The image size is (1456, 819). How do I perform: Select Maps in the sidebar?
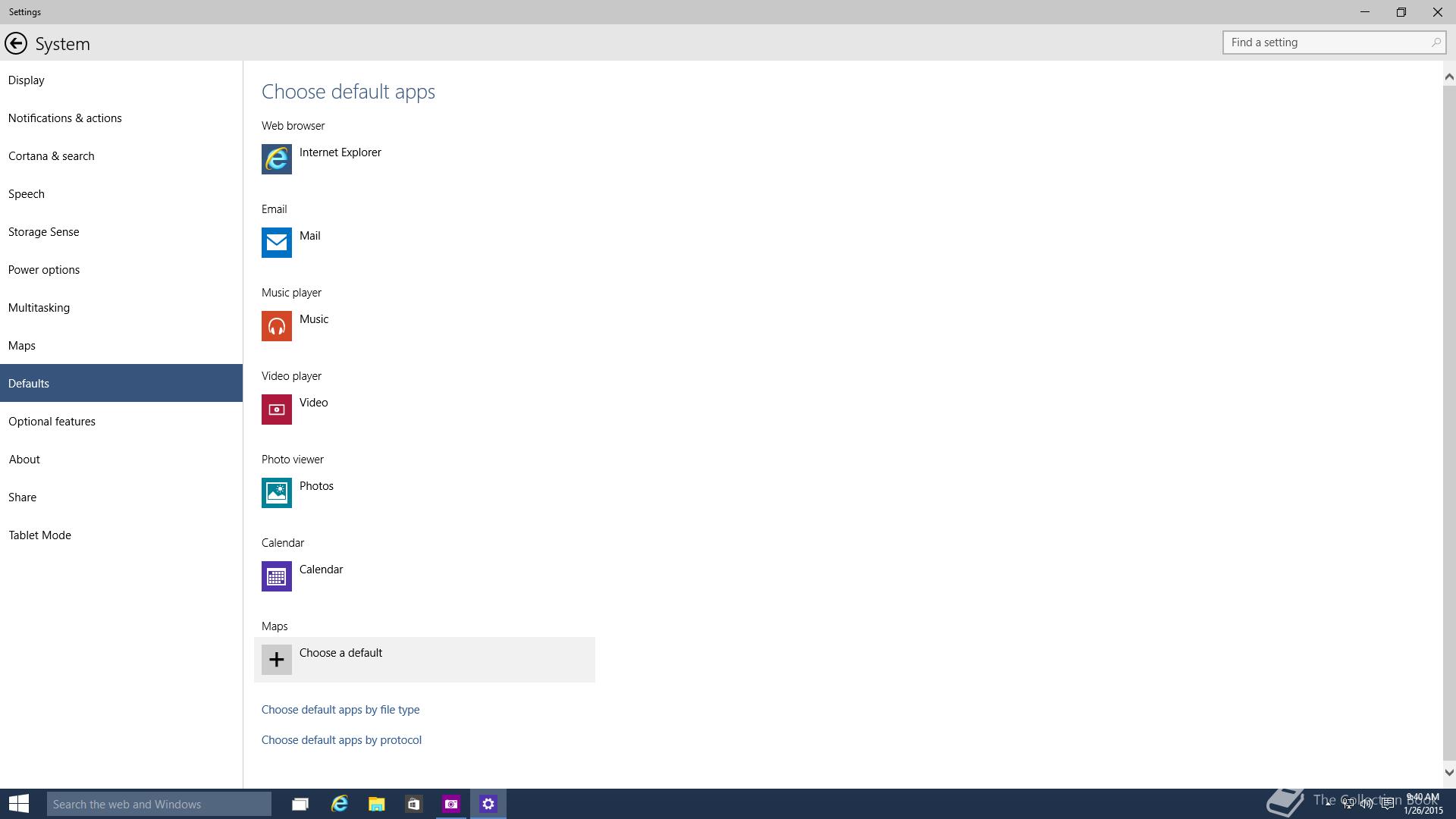(x=121, y=345)
